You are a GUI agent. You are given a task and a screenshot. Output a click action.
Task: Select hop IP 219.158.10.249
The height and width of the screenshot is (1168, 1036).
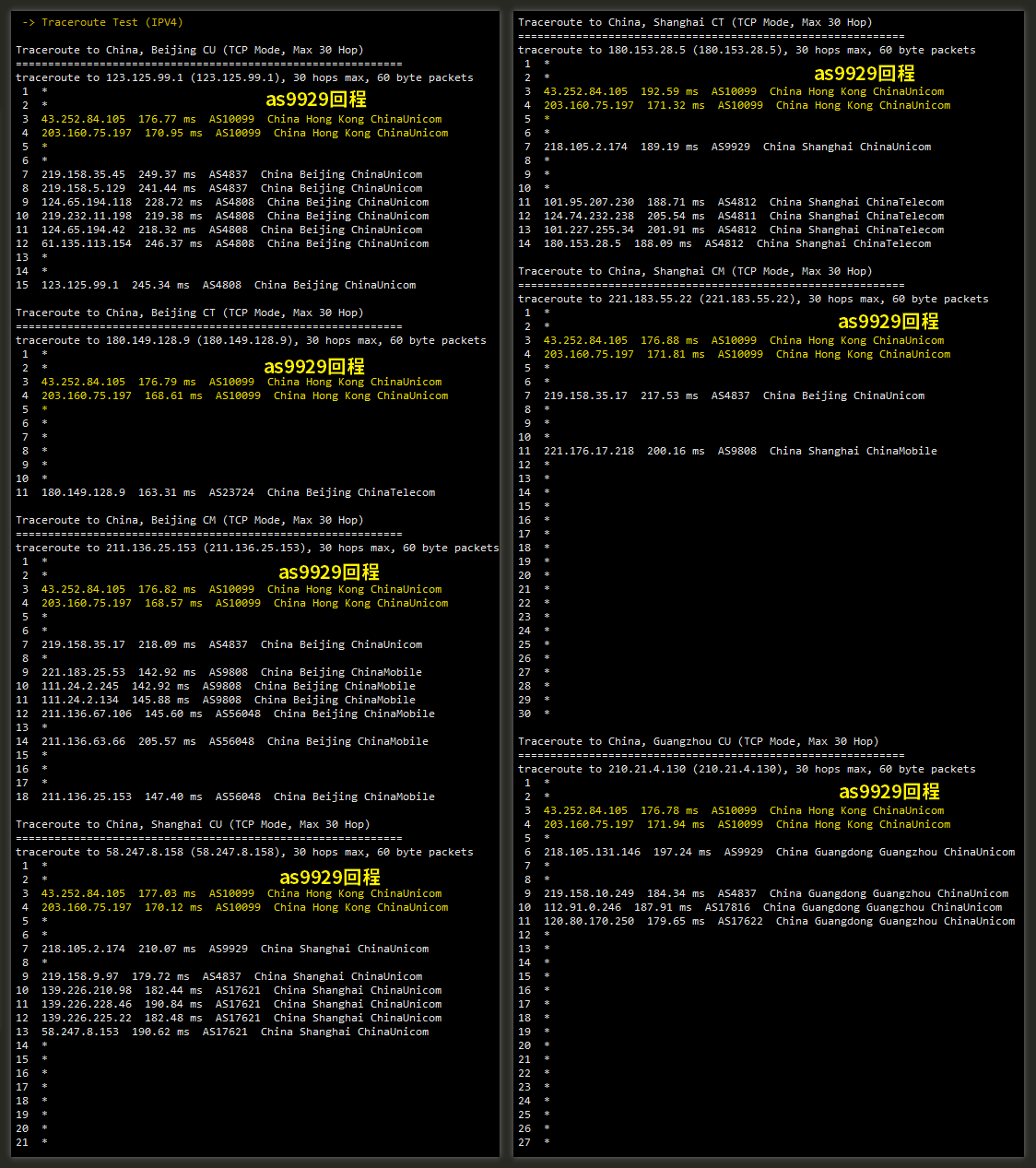tap(589, 893)
